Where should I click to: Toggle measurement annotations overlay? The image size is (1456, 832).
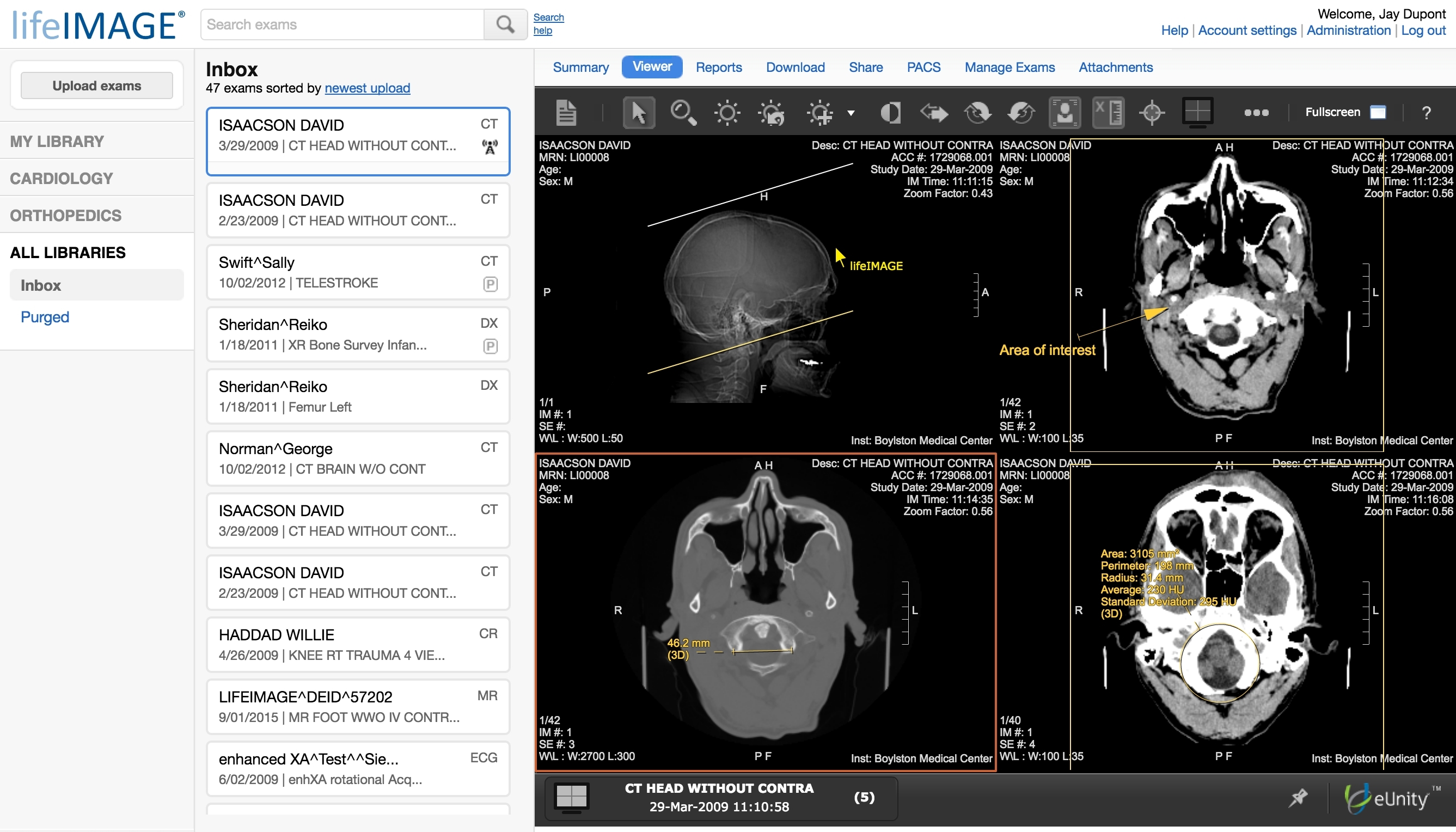pyautogui.click(x=1108, y=113)
